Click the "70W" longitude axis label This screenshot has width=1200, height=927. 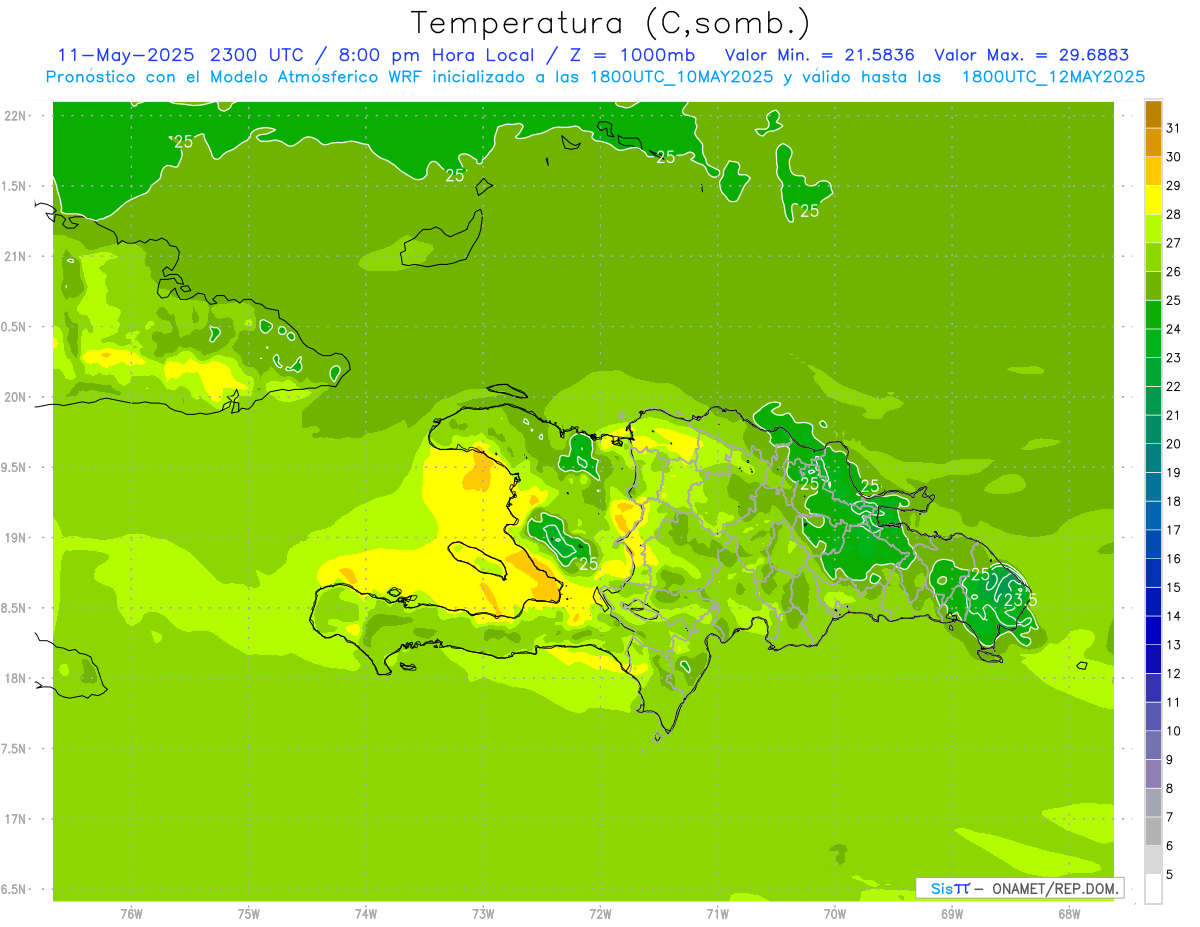click(x=834, y=914)
